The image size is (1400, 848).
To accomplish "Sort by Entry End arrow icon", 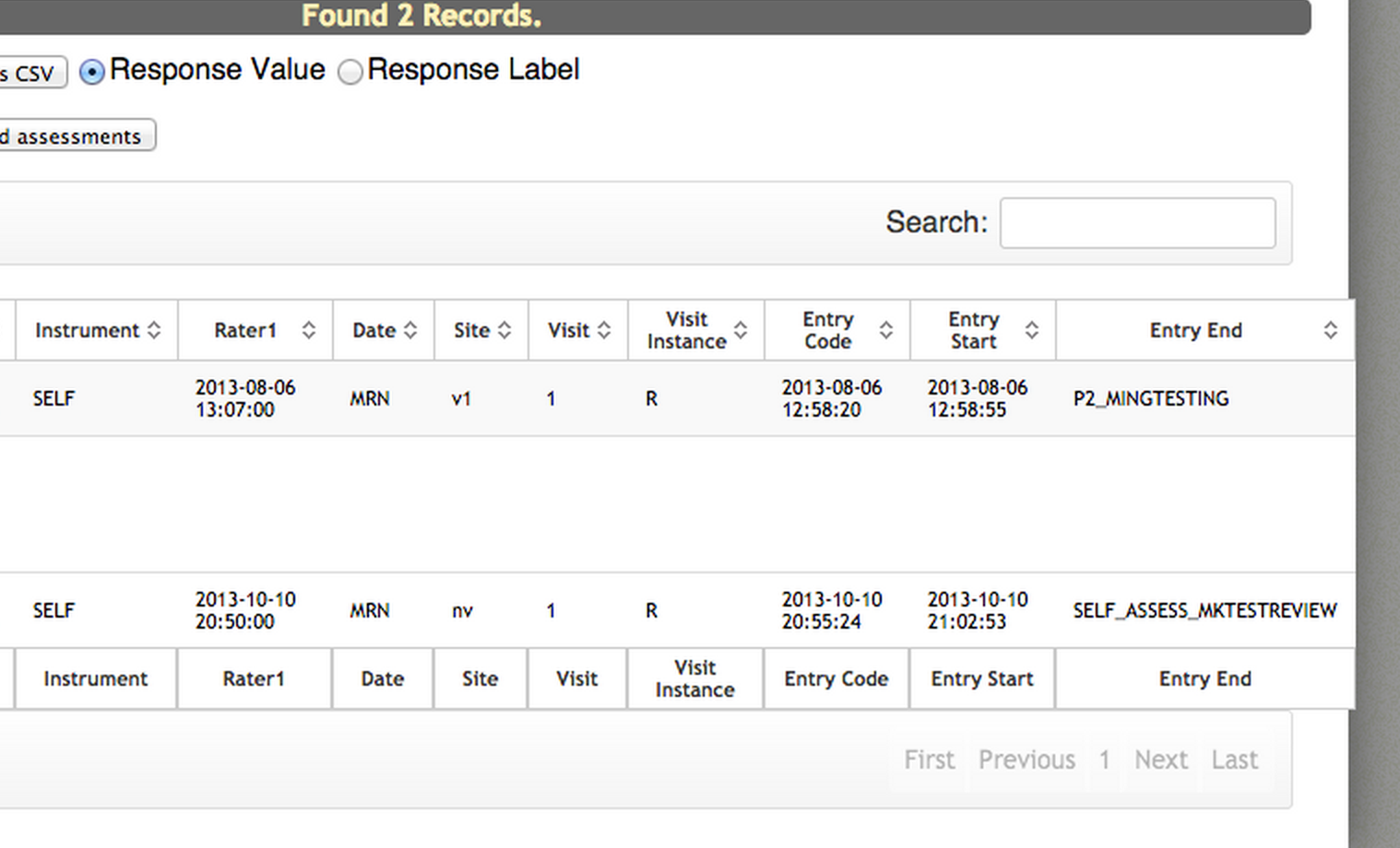I will coord(1331,330).
